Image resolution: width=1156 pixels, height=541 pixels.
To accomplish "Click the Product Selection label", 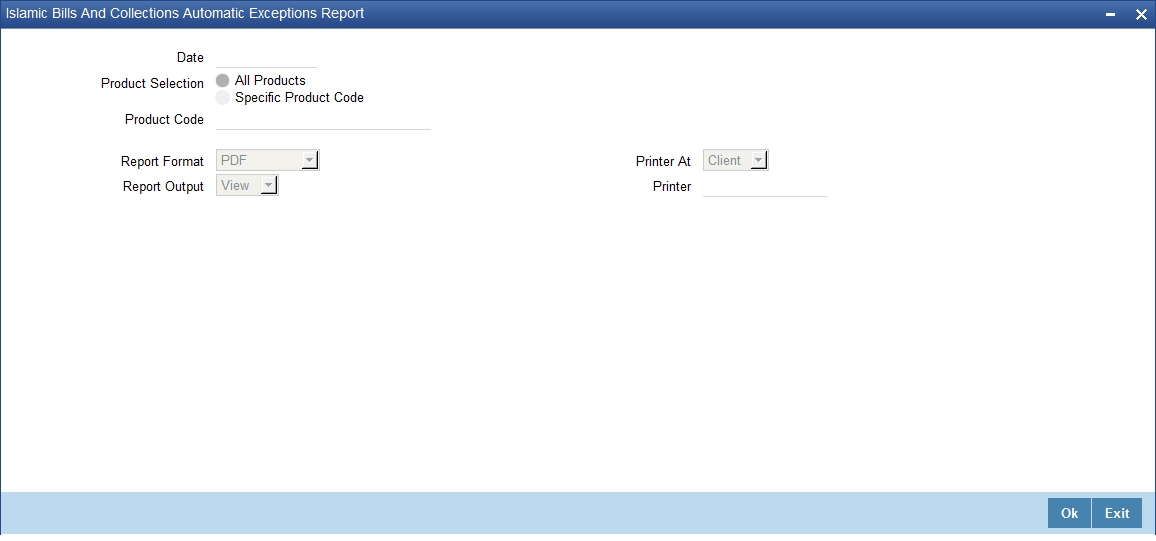I will (x=153, y=83).
